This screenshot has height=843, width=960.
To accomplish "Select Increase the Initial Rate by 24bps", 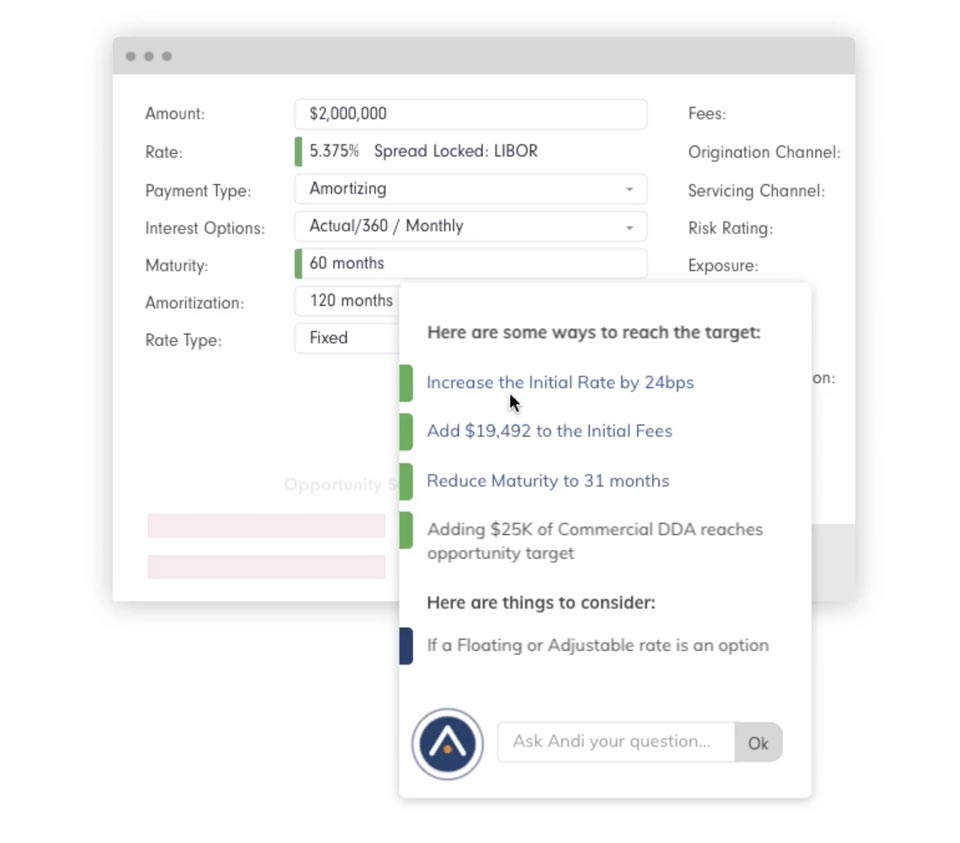I will tap(560, 383).
